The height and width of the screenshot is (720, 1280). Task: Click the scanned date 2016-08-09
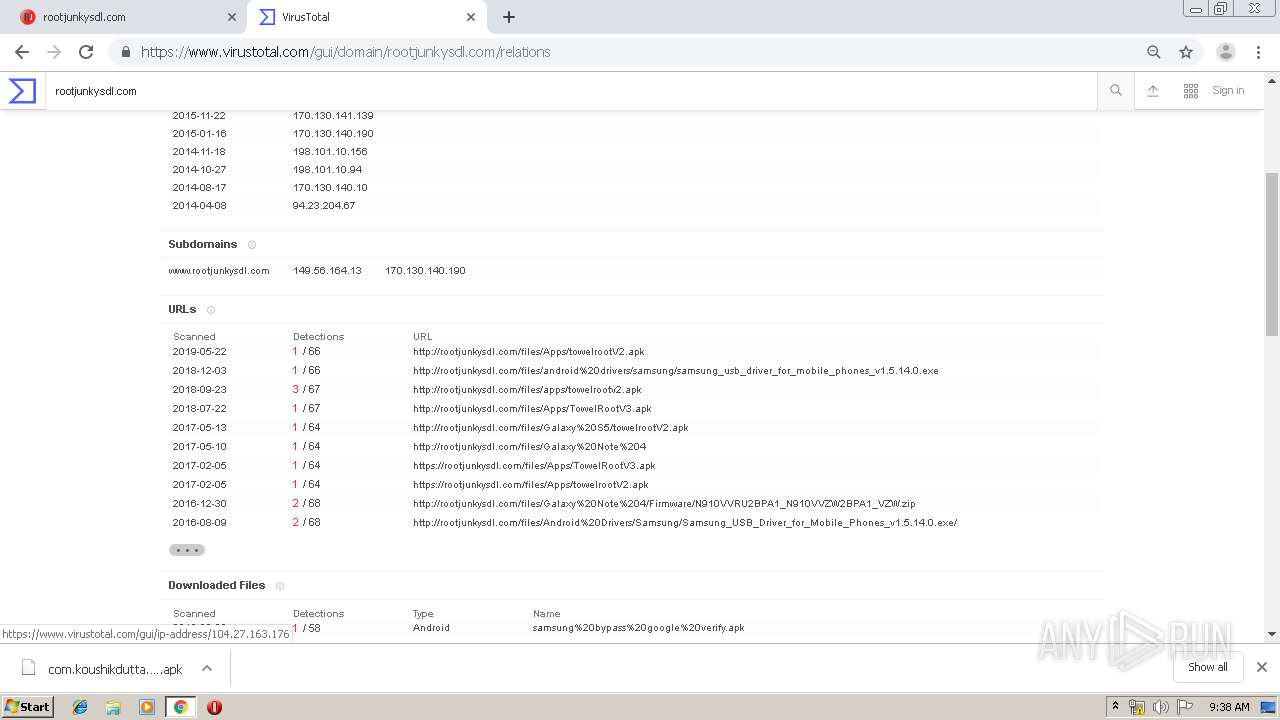tap(199, 523)
